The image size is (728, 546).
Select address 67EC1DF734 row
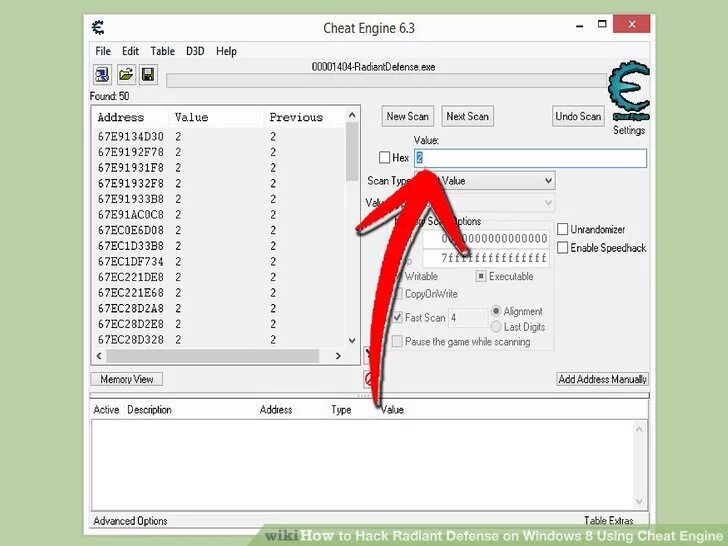(x=220, y=262)
